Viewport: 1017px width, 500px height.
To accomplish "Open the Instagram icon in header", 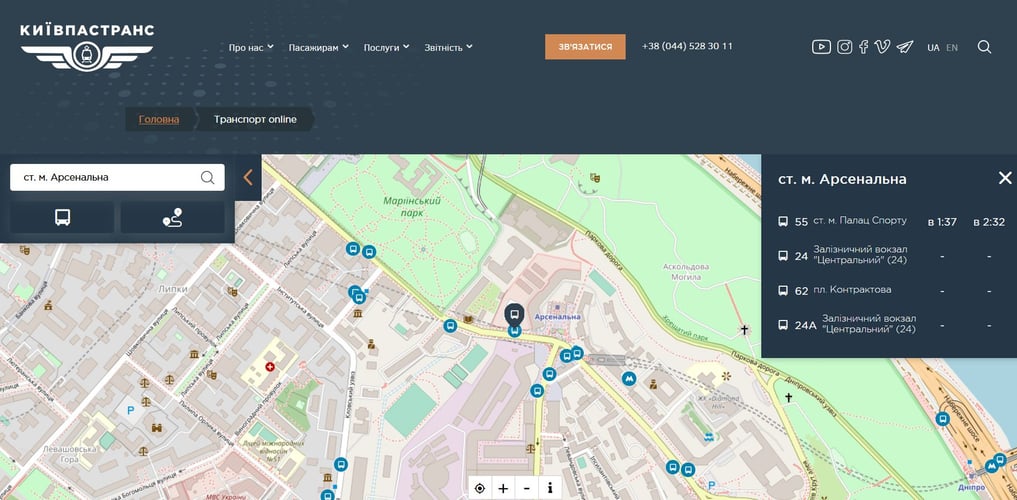I will coord(845,47).
